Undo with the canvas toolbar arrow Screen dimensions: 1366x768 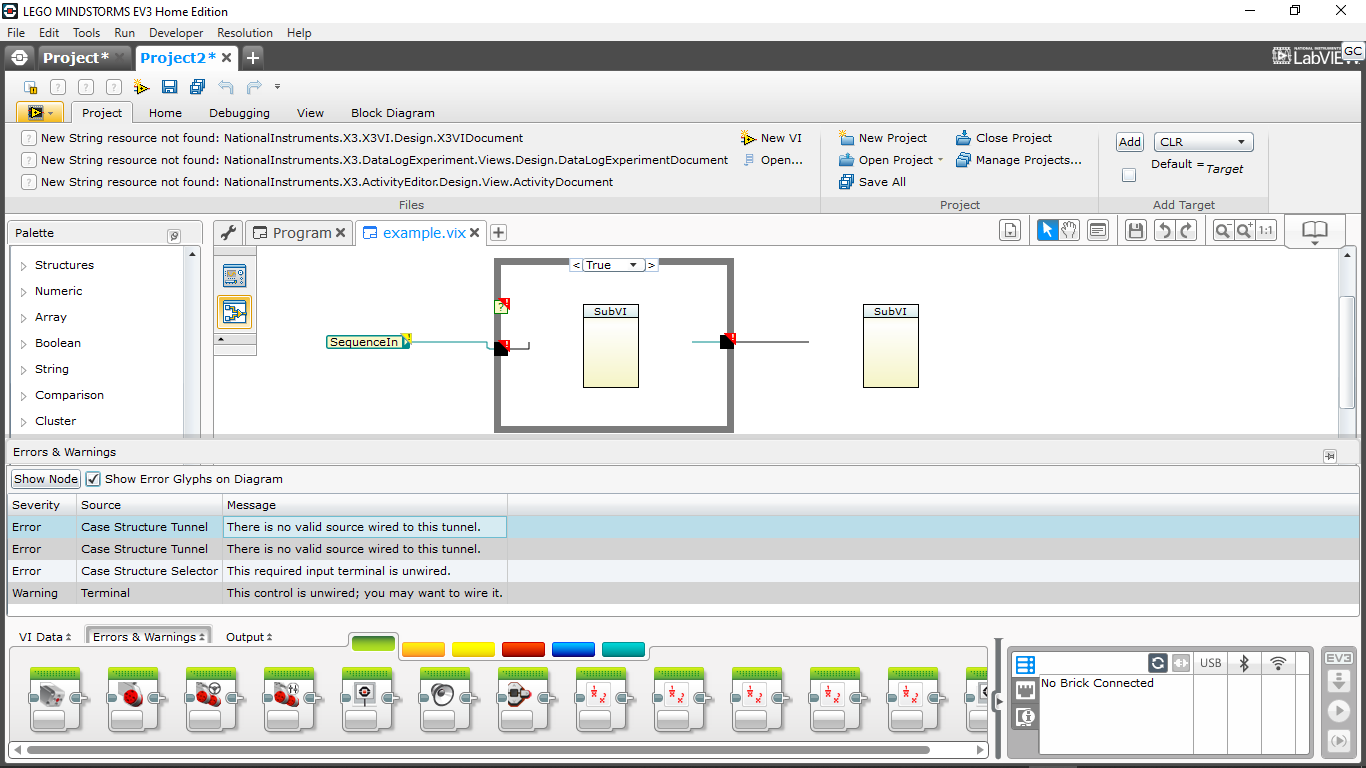tap(1164, 231)
